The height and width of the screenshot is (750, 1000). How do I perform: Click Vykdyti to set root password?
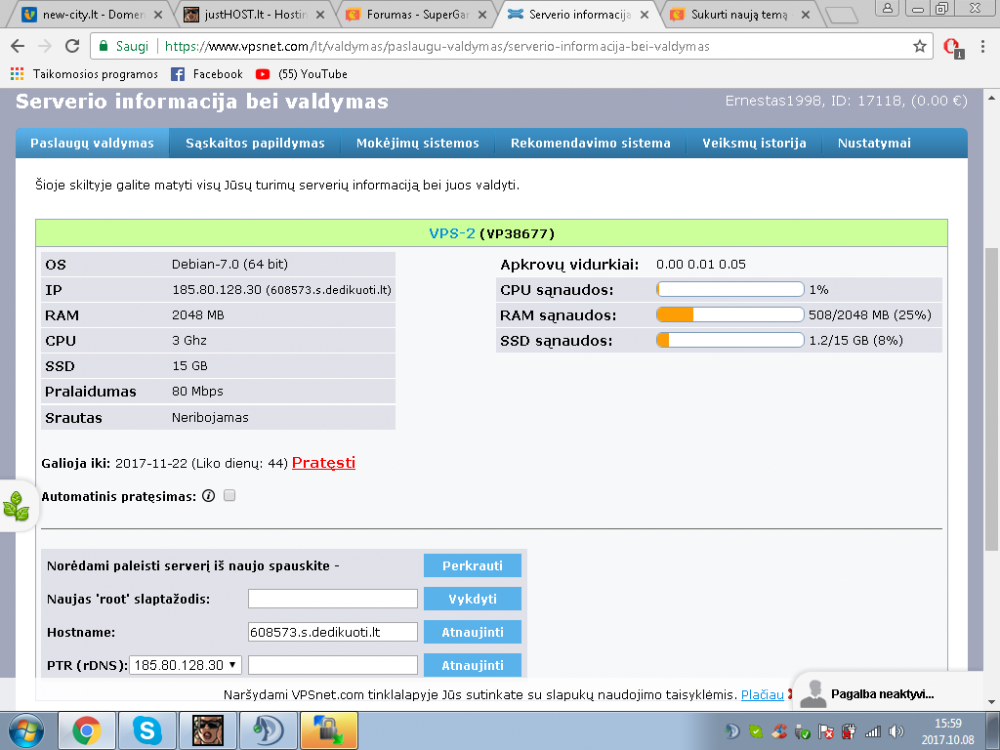point(473,599)
